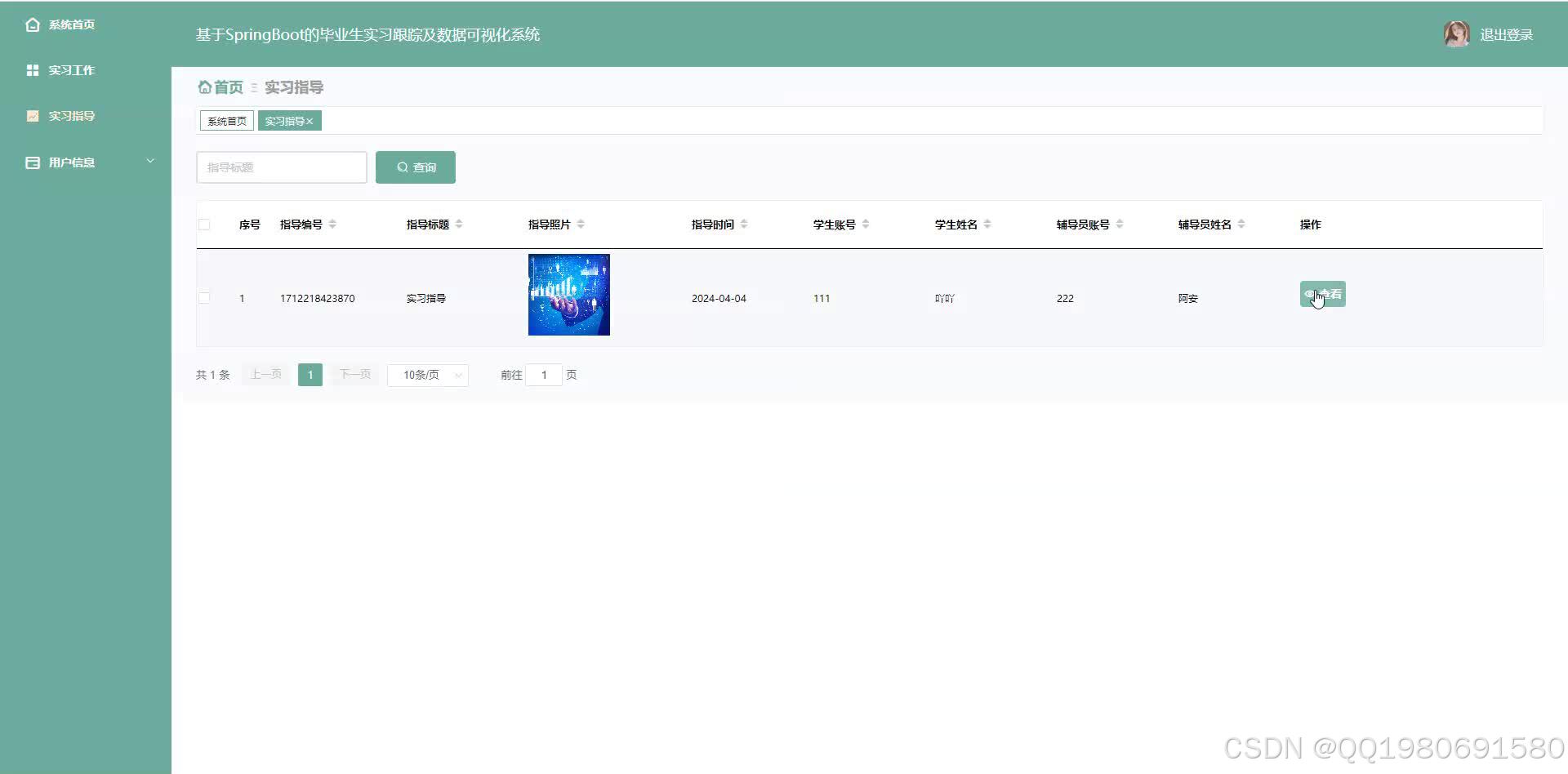The width and height of the screenshot is (1568, 774).
Task: Expand the 用户信息 sidebar menu
Action: (149, 161)
